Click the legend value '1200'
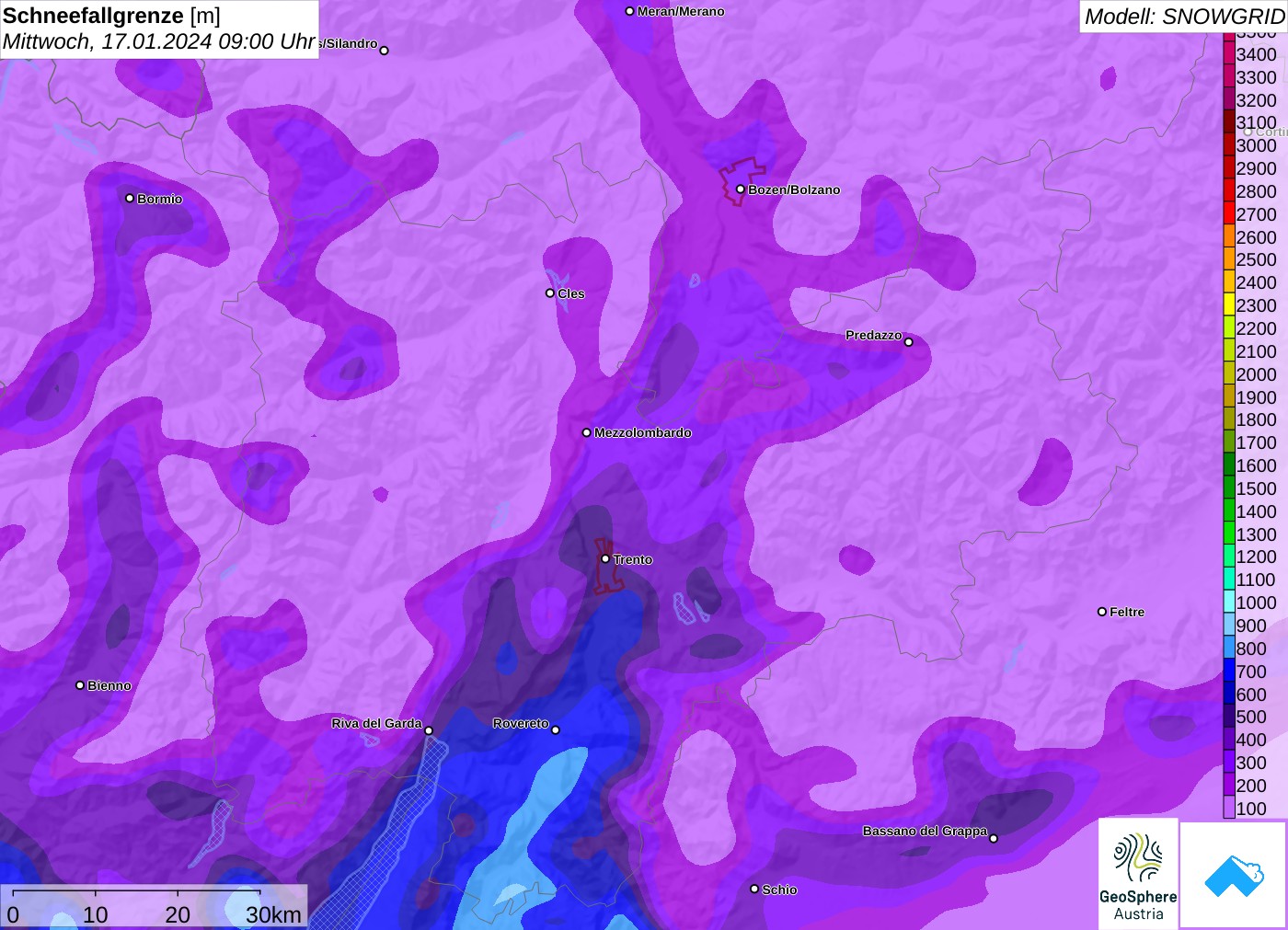The image size is (1288, 930). click(x=1257, y=557)
